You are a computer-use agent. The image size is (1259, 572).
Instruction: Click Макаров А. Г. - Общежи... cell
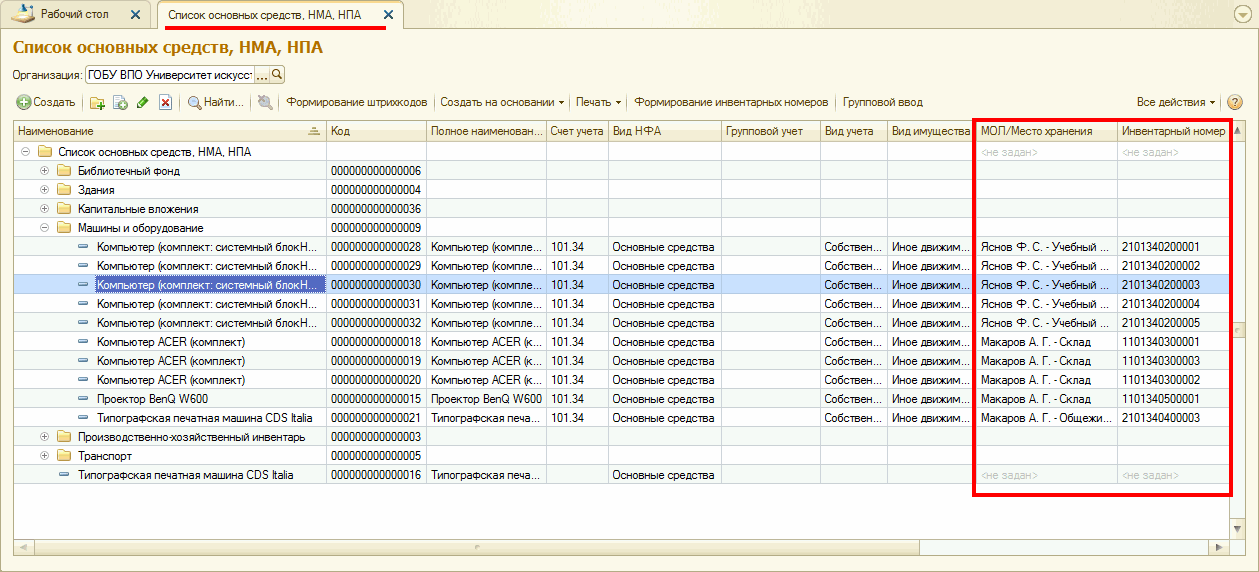point(1047,418)
